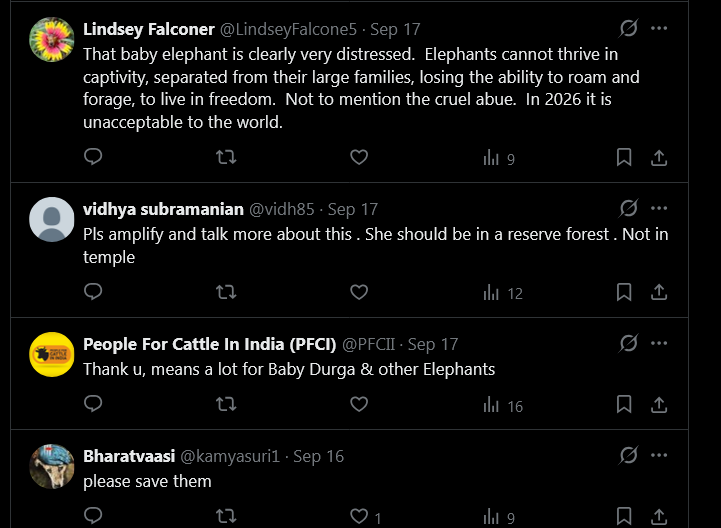721x528 pixels.
Task: Bookmark Lindsey Falconer's tweet
Action: pos(624,157)
